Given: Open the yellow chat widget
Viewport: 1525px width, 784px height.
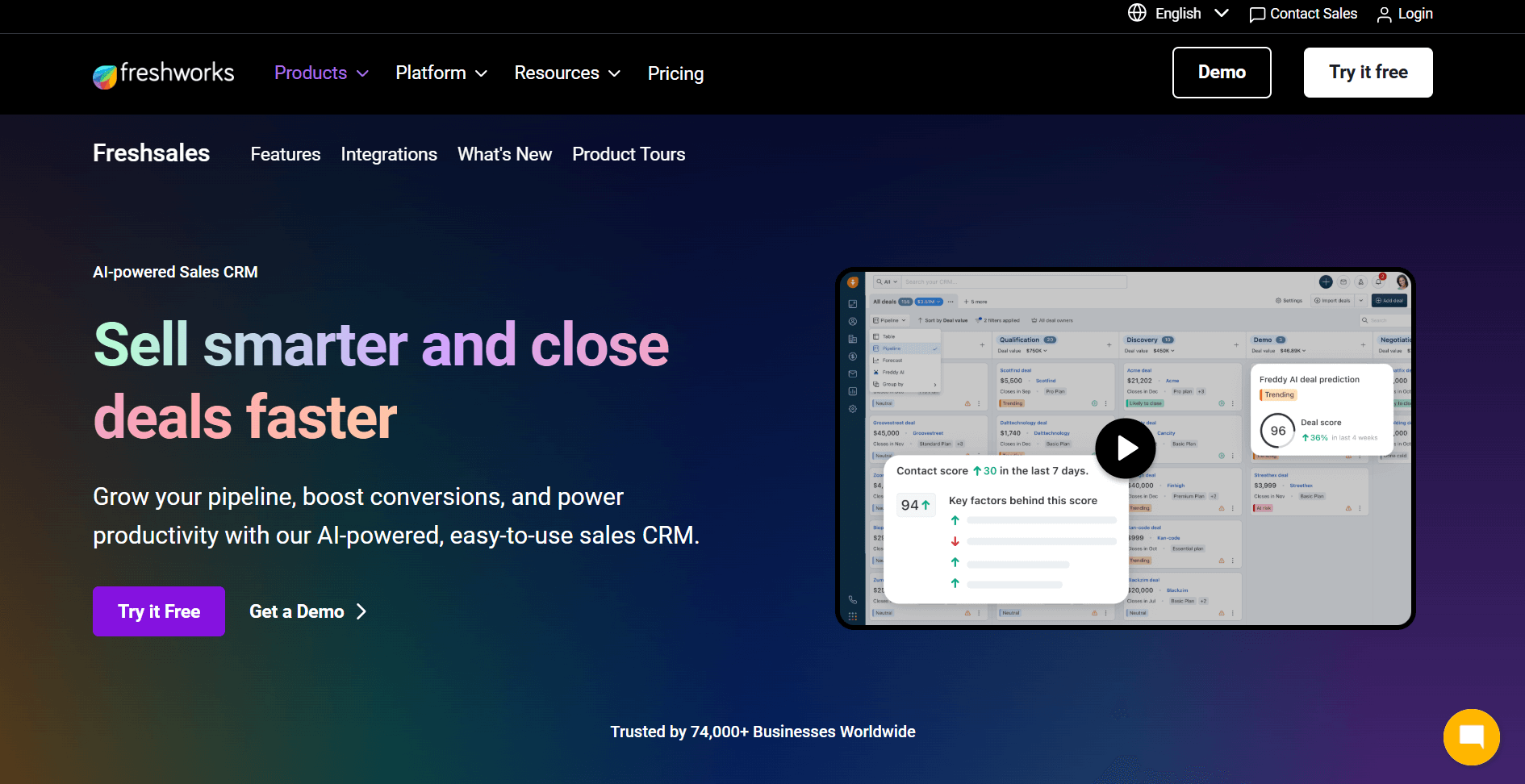Looking at the screenshot, I should click(x=1471, y=736).
